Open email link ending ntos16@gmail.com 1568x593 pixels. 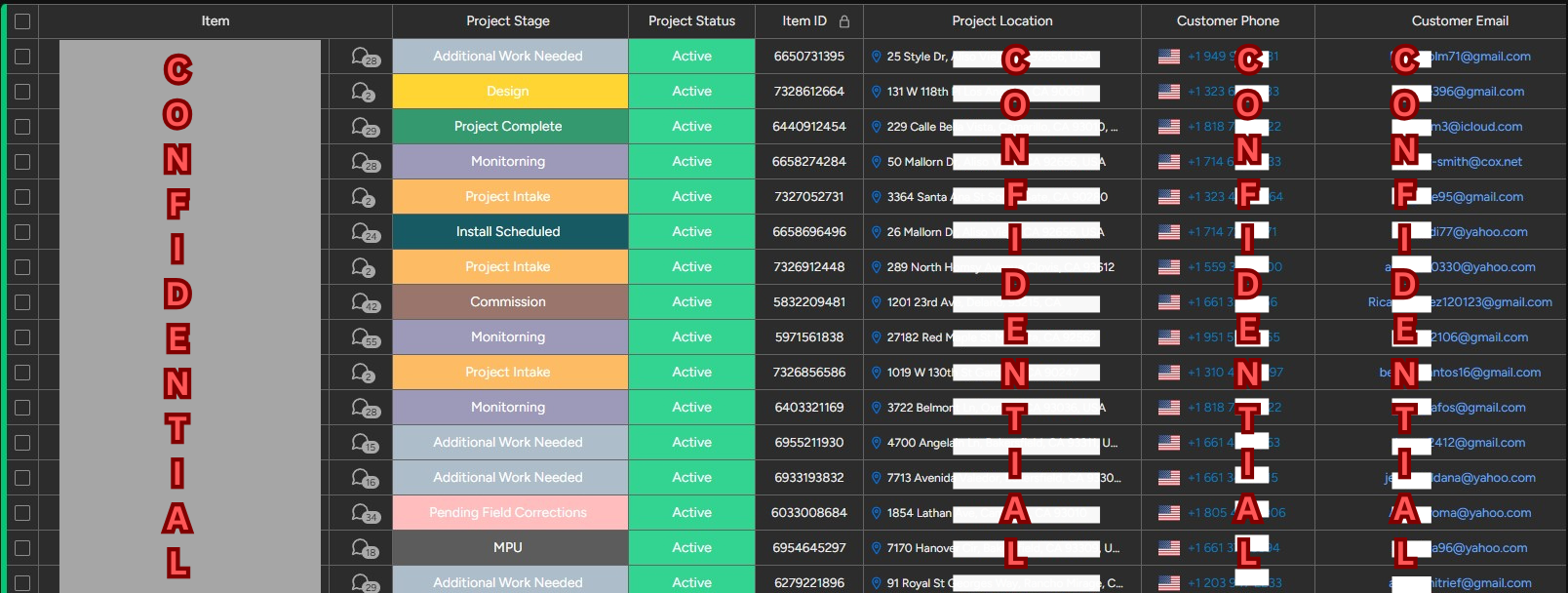1460,373
